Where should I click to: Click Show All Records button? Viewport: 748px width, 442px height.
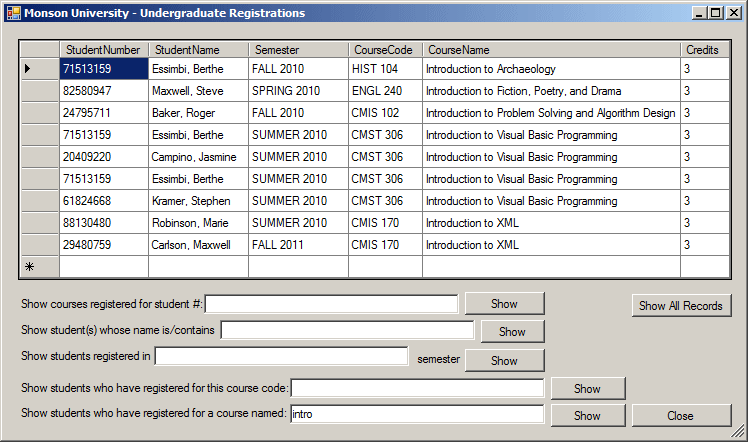681,306
